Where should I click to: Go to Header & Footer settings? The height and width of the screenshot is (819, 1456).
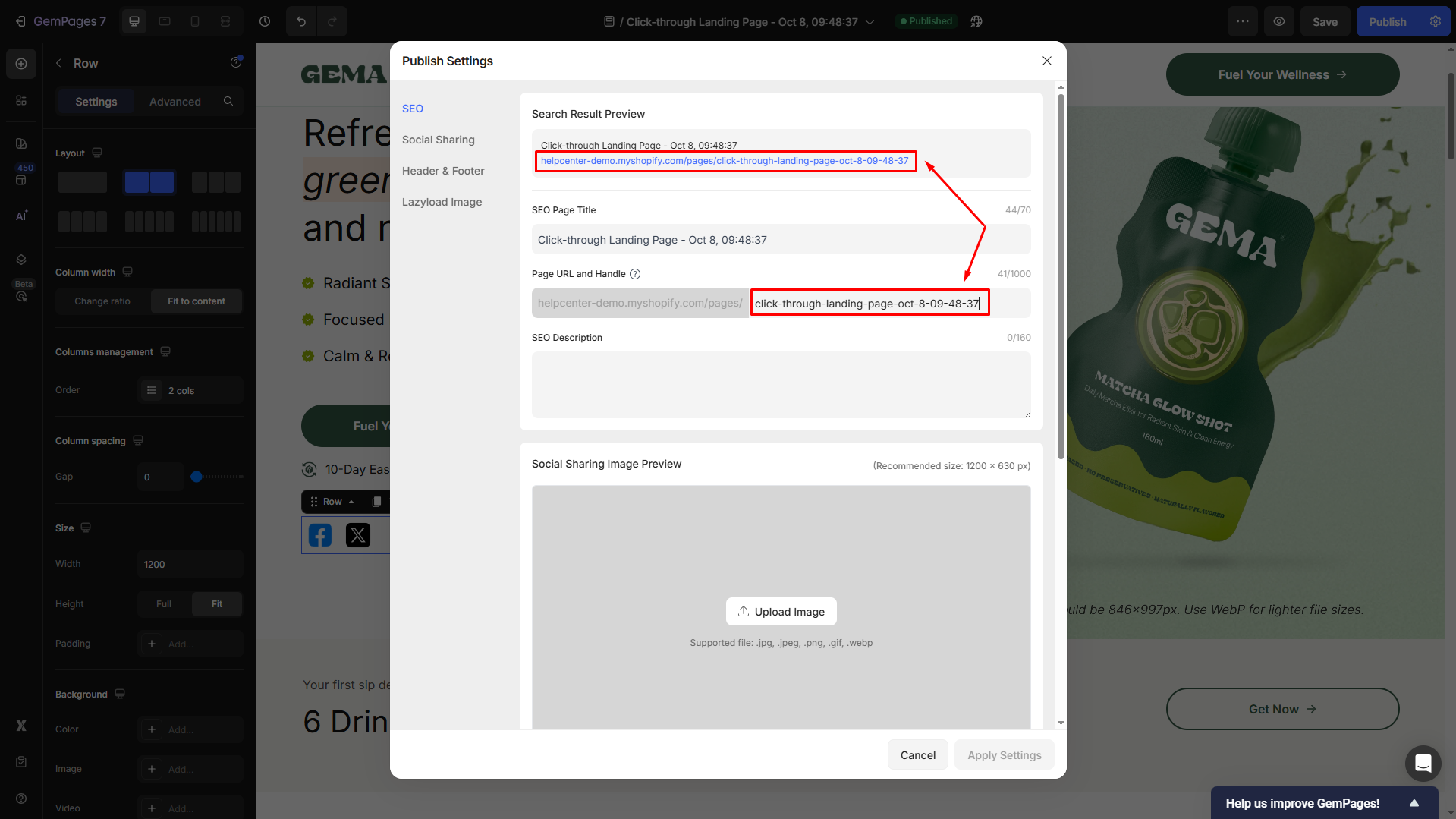point(443,171)
